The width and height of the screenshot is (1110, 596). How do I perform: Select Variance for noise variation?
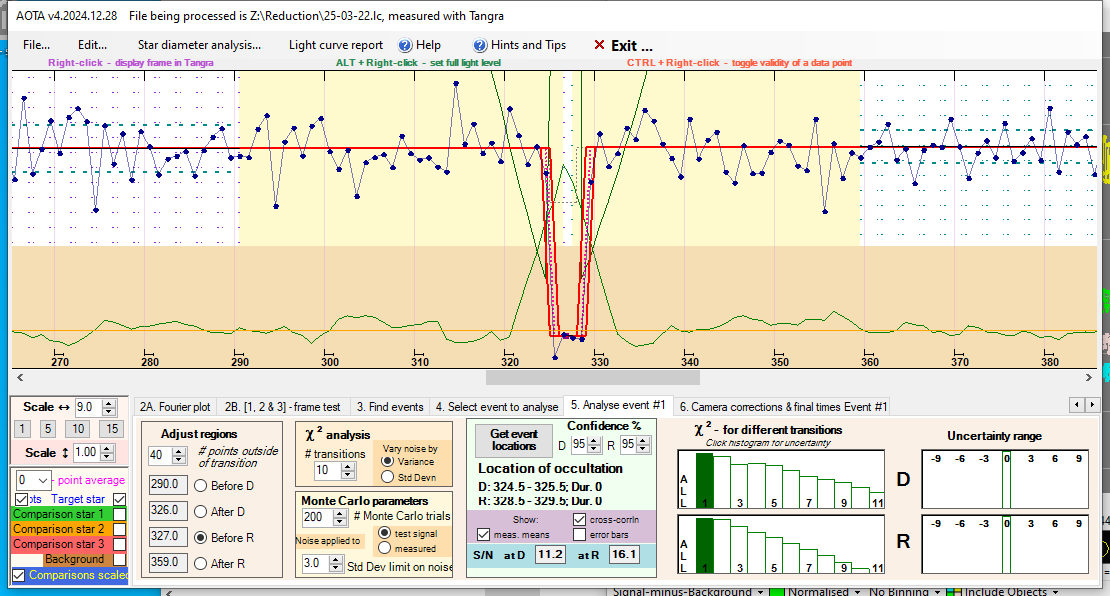coord(387,462)
